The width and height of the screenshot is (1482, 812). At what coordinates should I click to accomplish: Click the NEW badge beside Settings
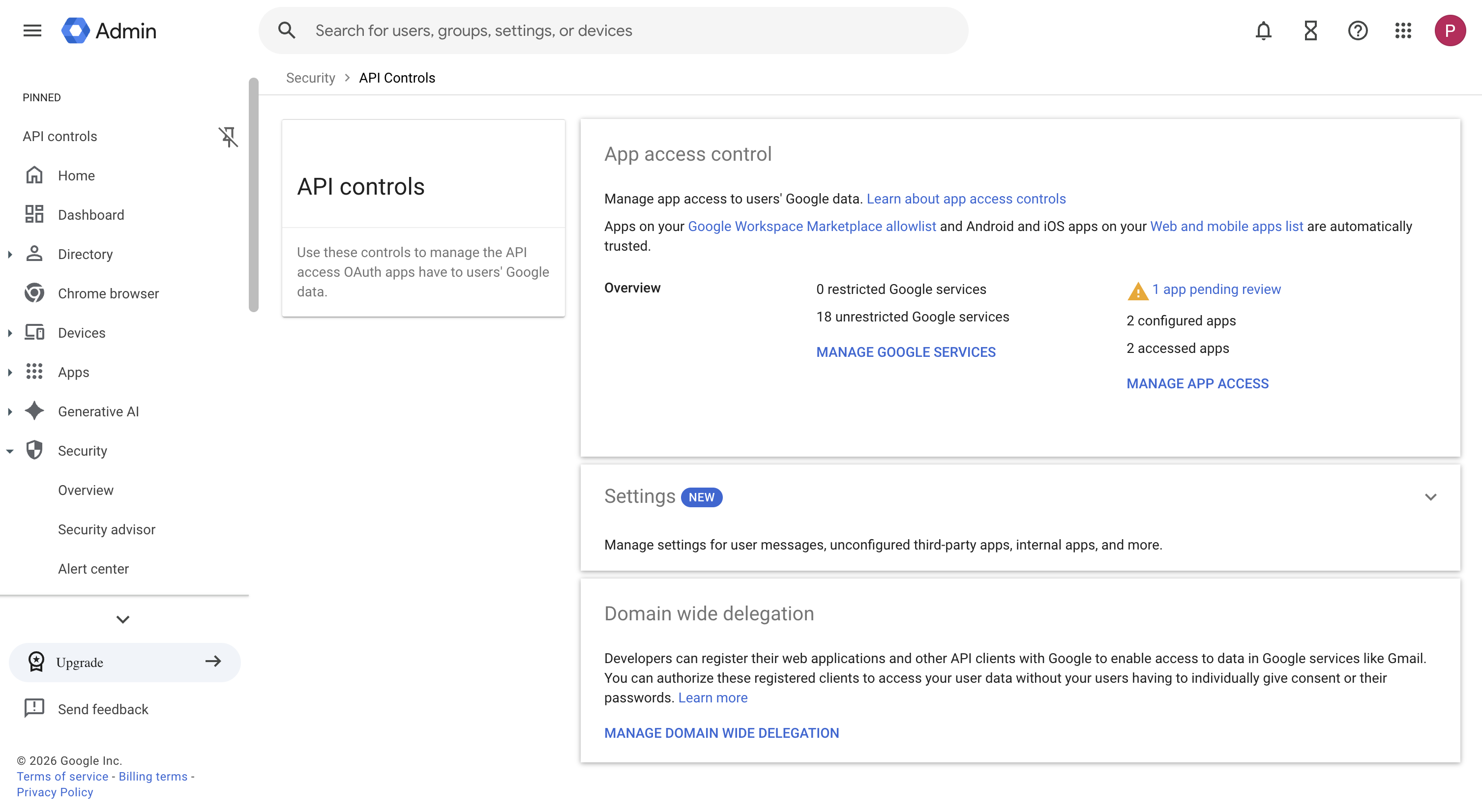701,497
